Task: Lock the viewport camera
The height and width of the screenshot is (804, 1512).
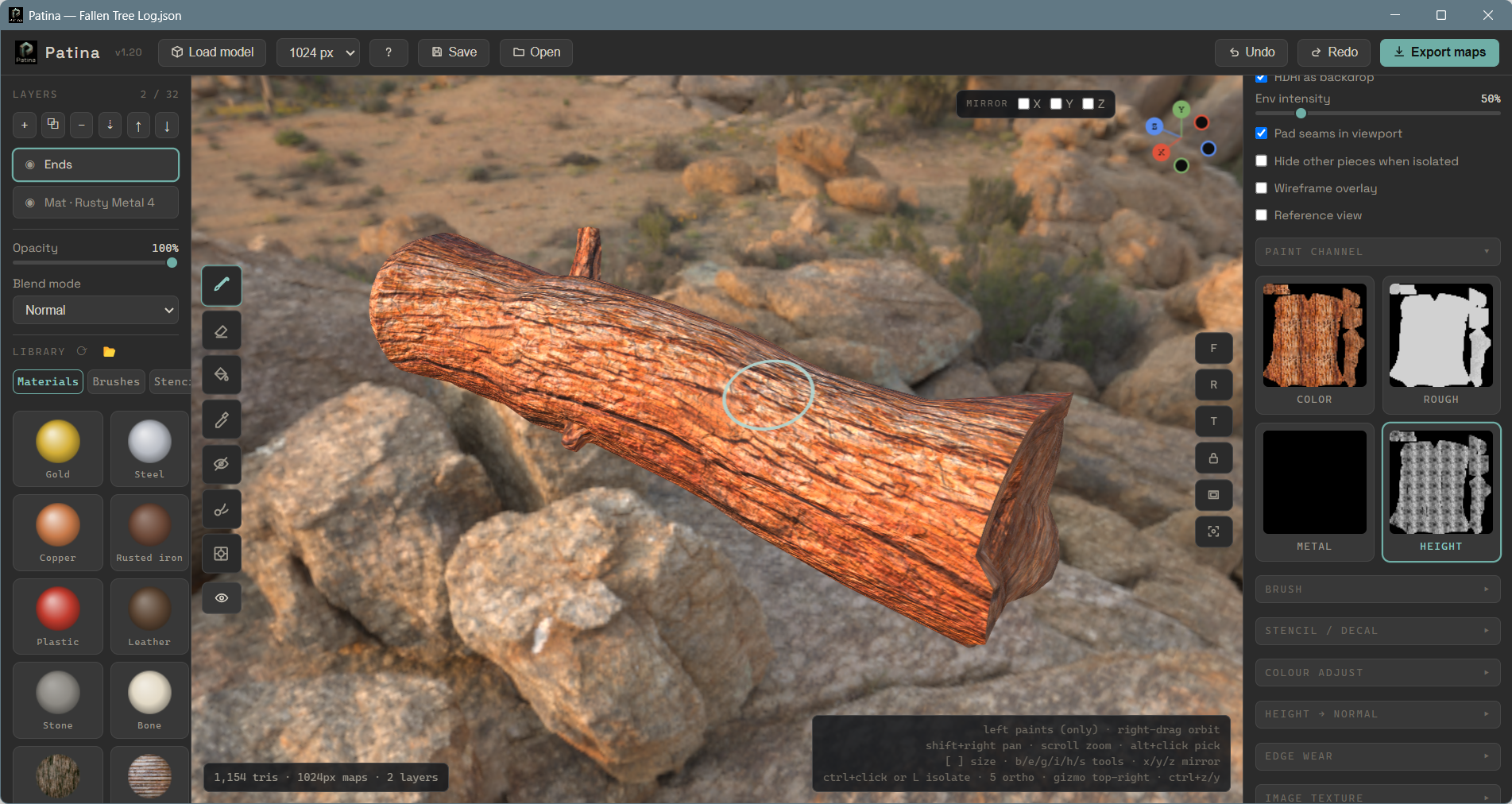Action: [1213, 458]
